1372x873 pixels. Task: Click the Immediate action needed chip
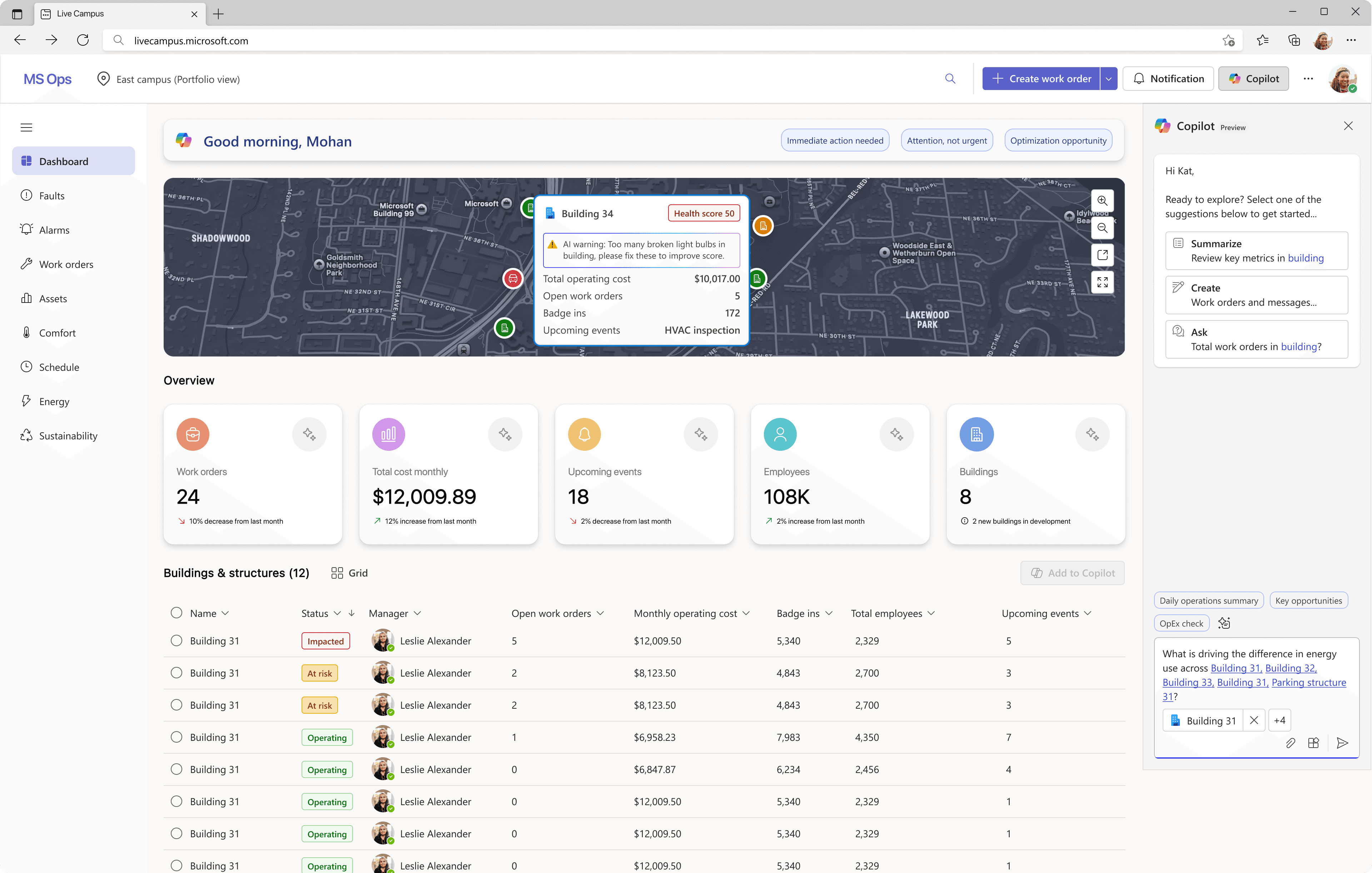tap(835, 141)
